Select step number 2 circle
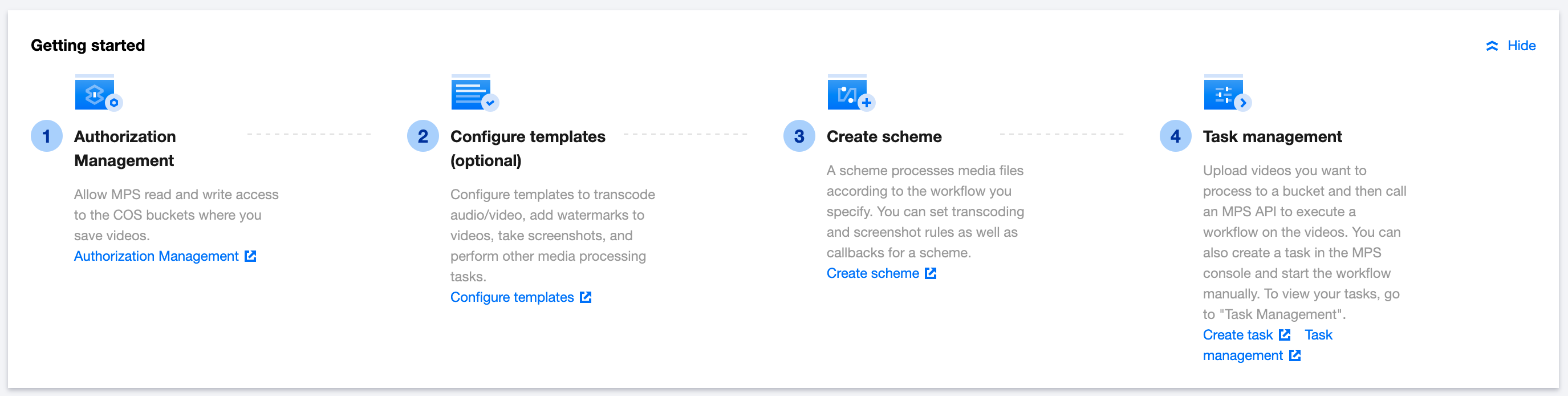The width and height of the screenshot is (1568, 396). (423, 136)
